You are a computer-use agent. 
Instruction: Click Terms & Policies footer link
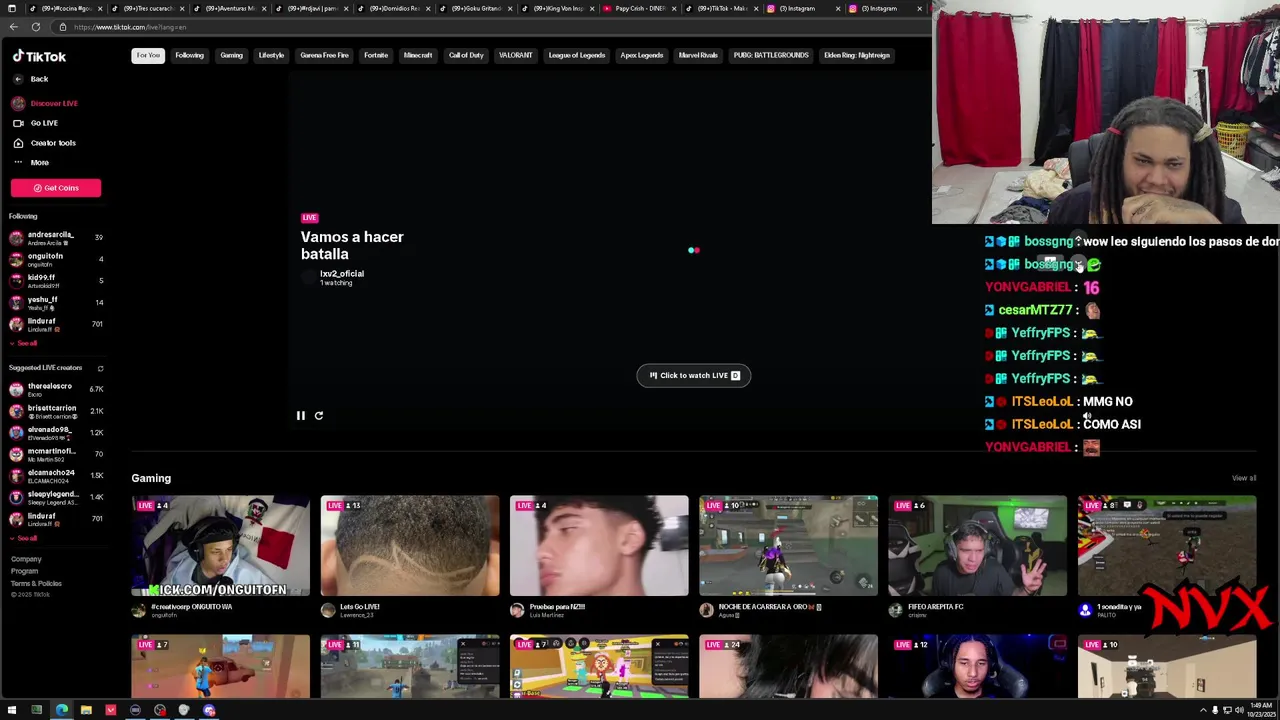[x=36, y=583]
